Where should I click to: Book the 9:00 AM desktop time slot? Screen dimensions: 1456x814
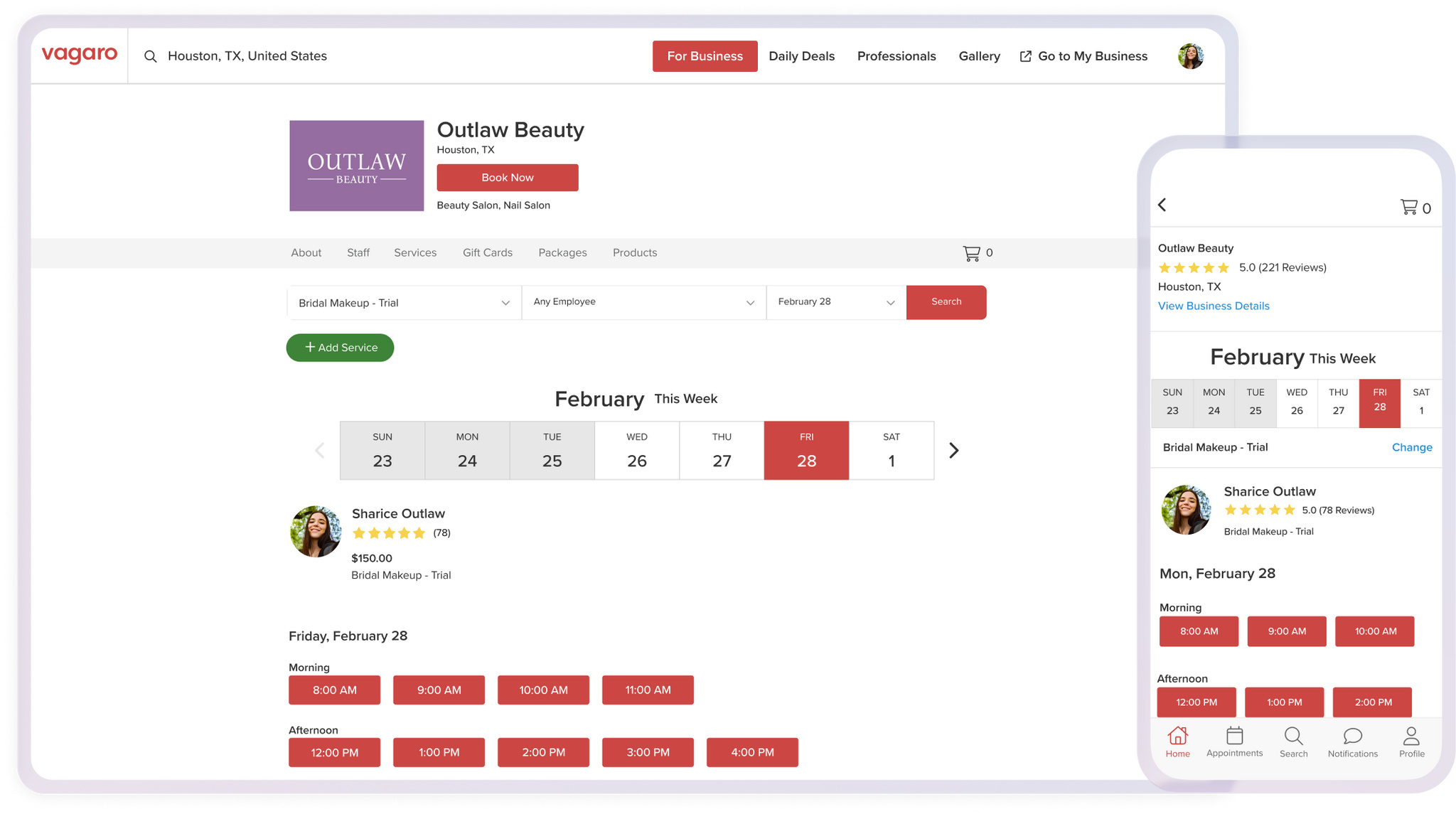pos(439,690)
